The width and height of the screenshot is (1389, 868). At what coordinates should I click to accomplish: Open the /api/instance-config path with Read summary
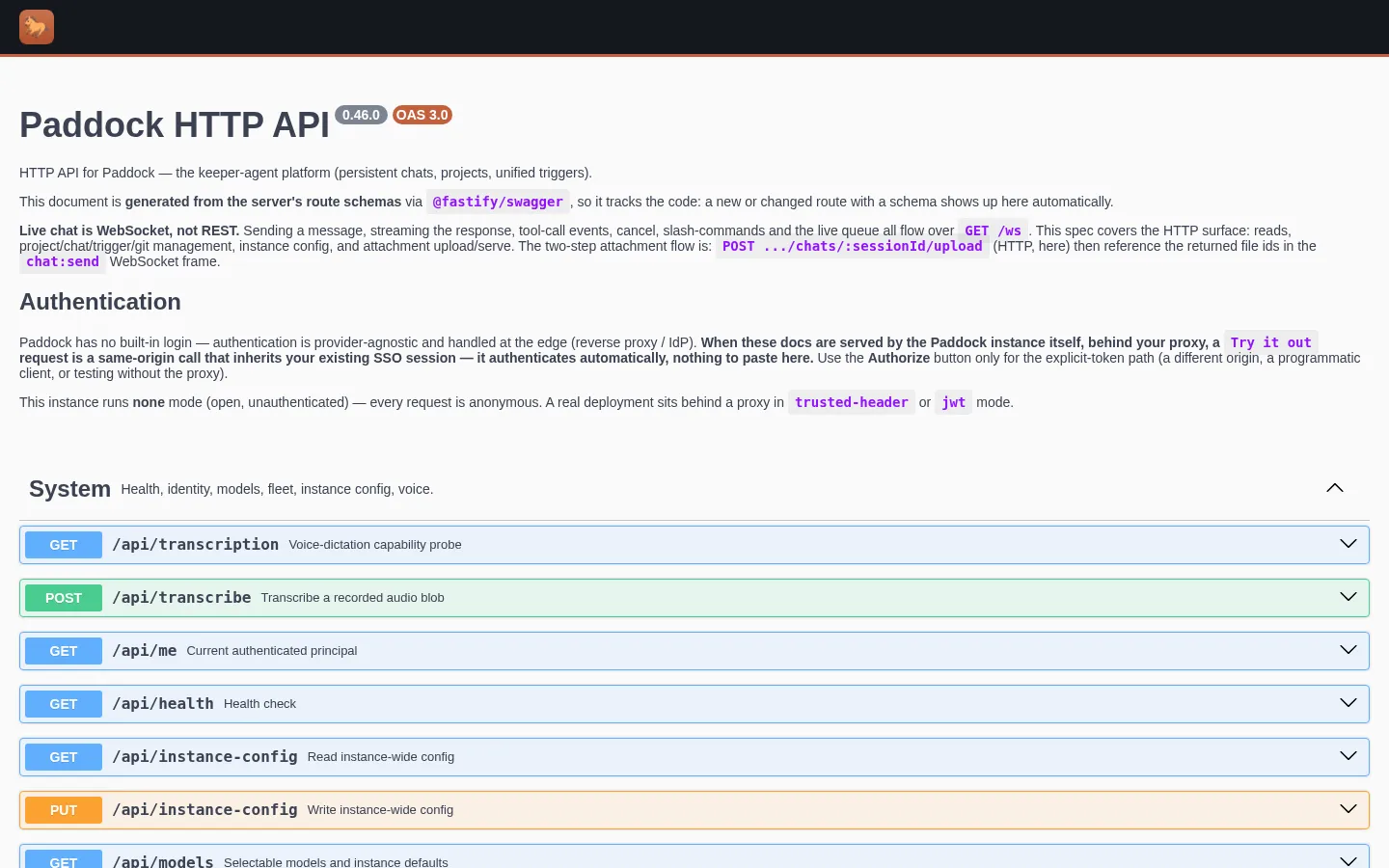pyautogui.click(x=204, y=757)
